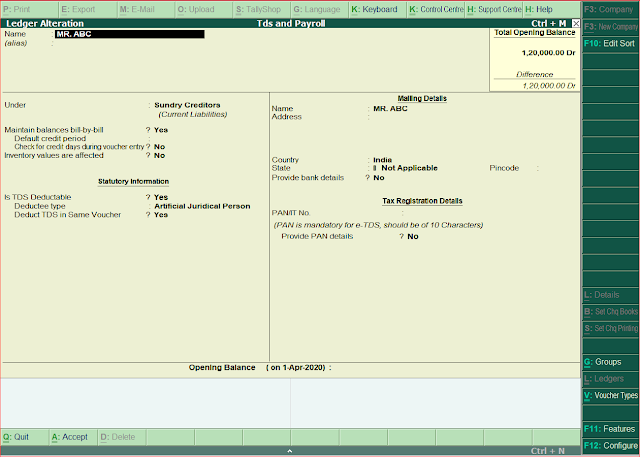The image size is (640, 457).
Task: Click F10: Edit Sort button
Action: coord(611,44)
